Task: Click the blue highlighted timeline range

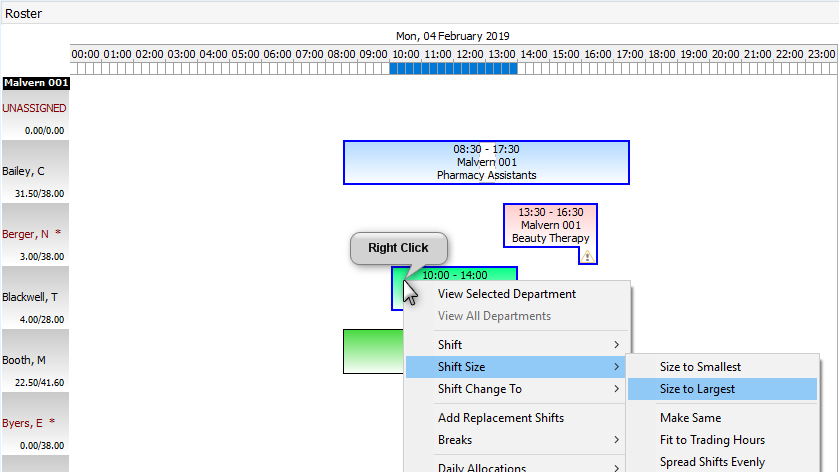Action: (x=453, y=68)
